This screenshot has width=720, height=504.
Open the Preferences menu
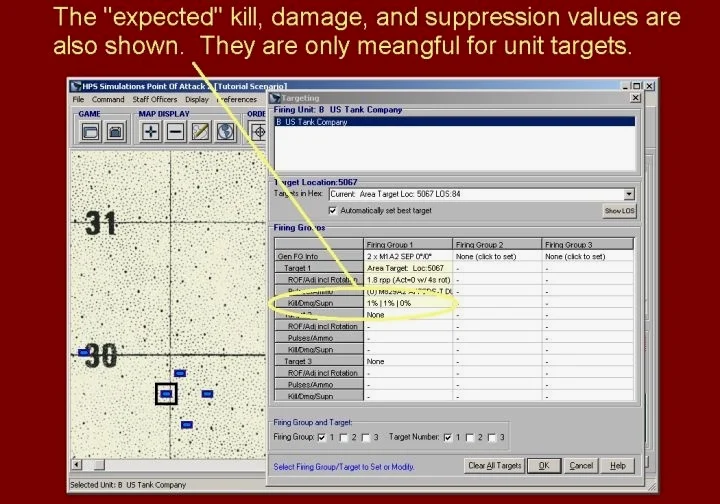[236, 99]
